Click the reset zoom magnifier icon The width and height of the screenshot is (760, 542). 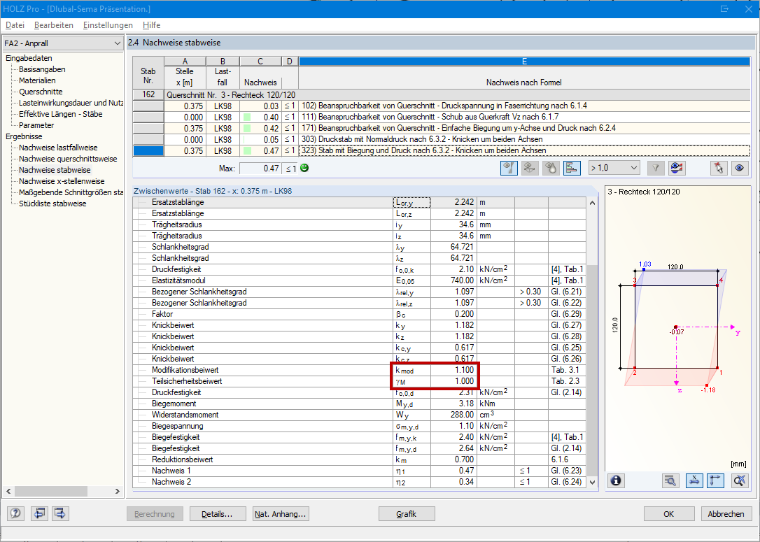pos(740,480)
